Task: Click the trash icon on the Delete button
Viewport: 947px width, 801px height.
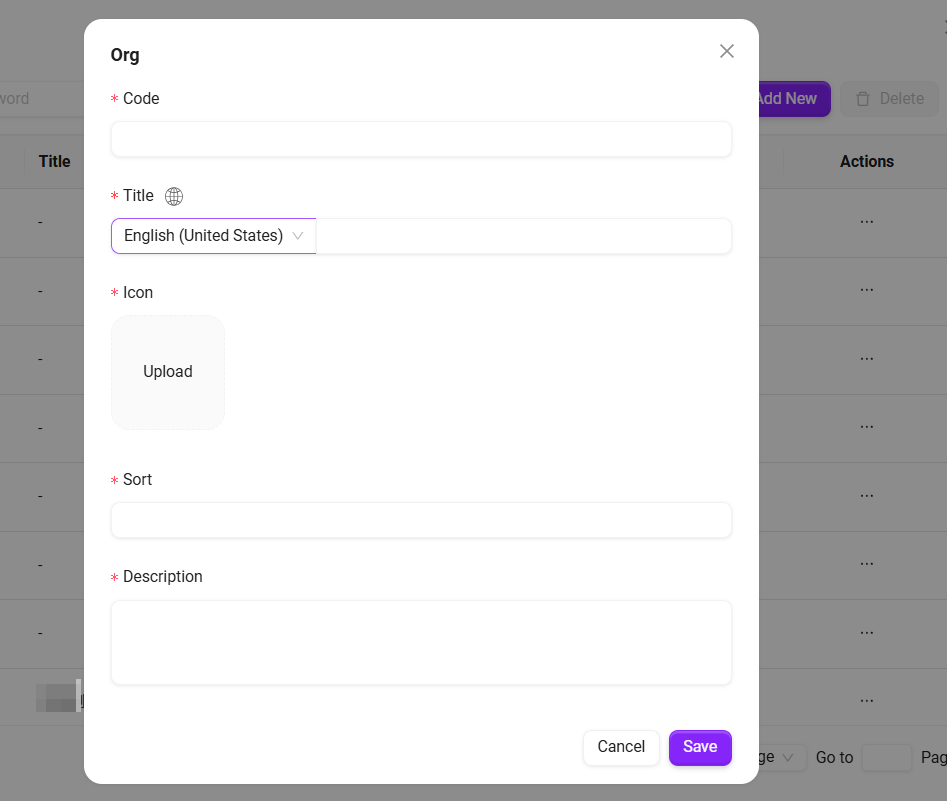Action: 863,99
